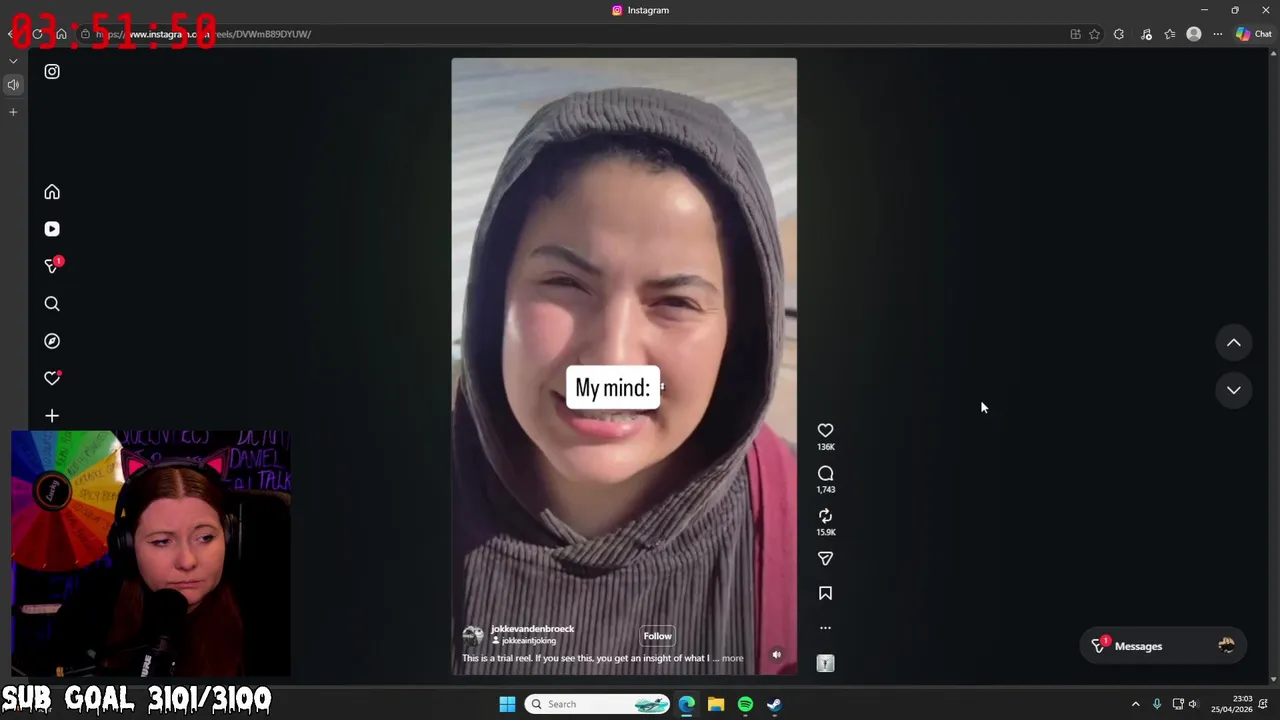This screenshot has width=1280, height=720.
Task: Open new tab plus in browser sidebar
Action: pyautogui.click(x=13, y=112)
